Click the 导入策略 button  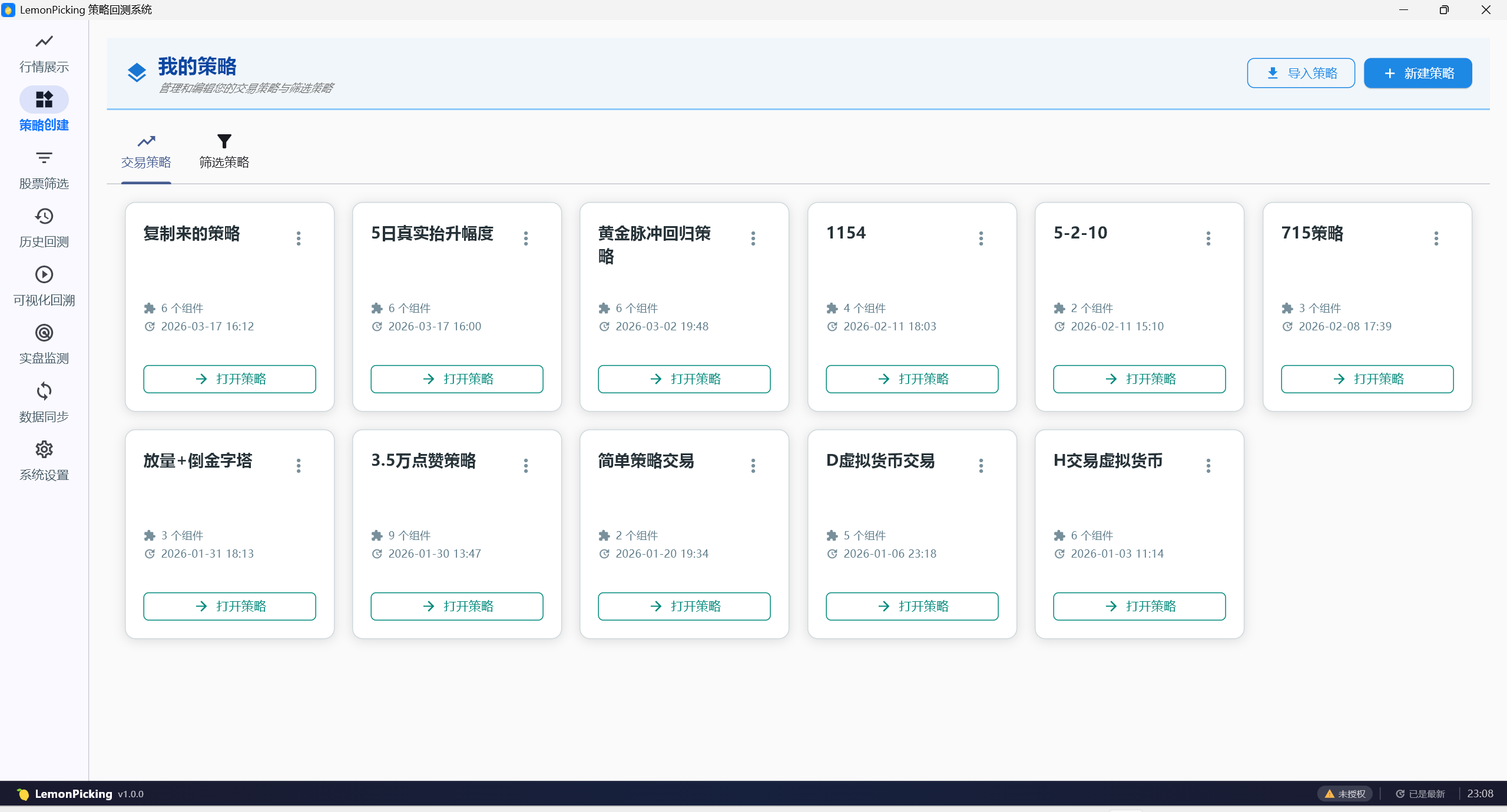1301,73
